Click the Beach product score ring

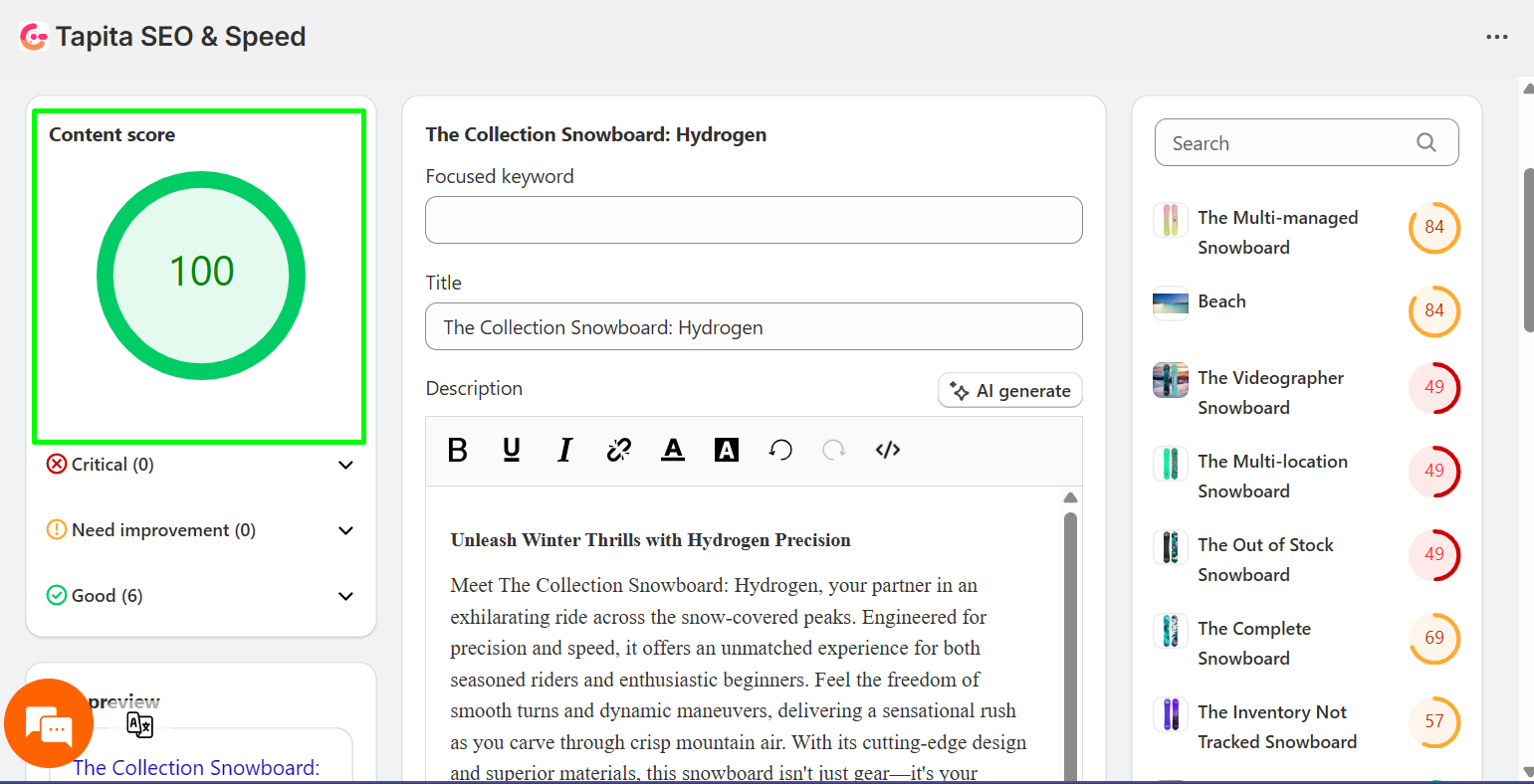(1433, 311)
